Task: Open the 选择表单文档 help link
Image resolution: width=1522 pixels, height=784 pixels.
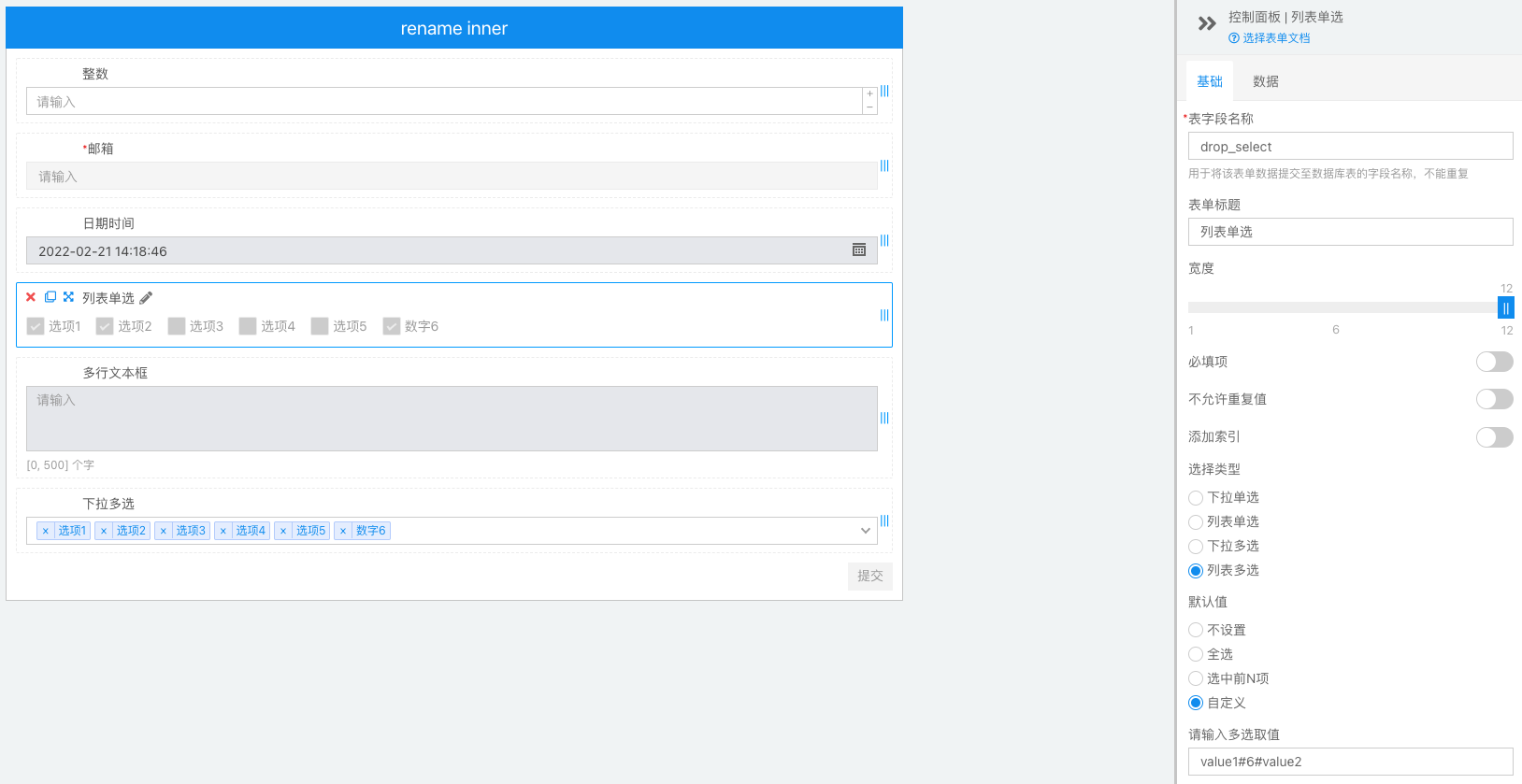Action: [x=1270, y=38]
